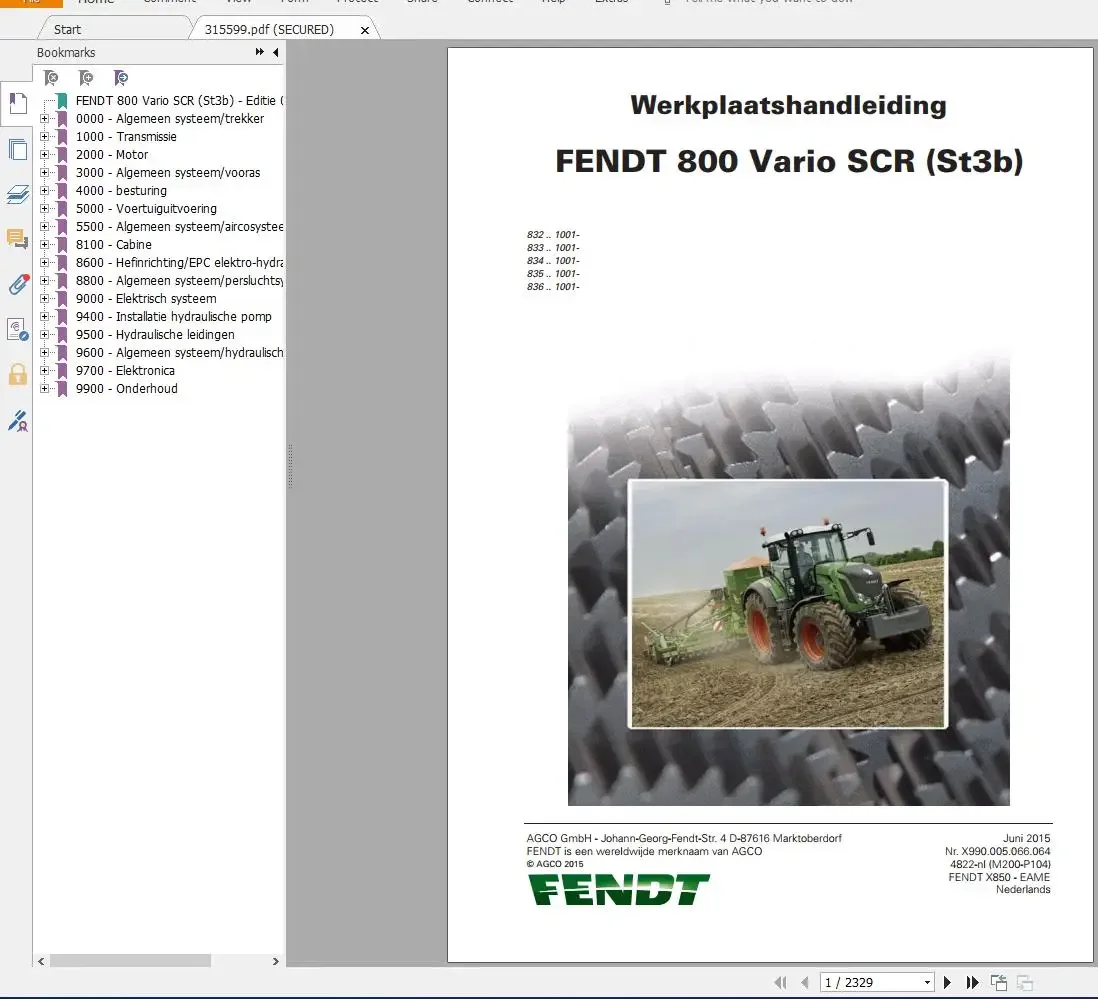The image size is (1098, 999).
Task: Open the Layers panel icon
Action: coord(18,195)
